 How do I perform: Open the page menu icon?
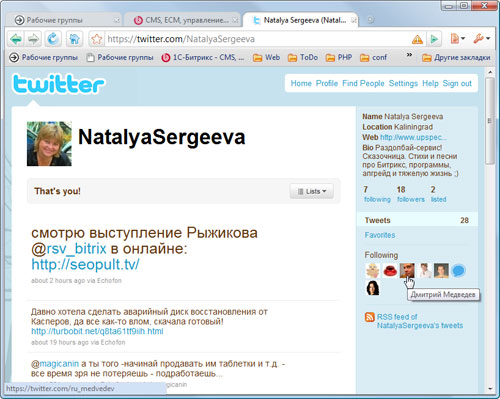(457, 39)
